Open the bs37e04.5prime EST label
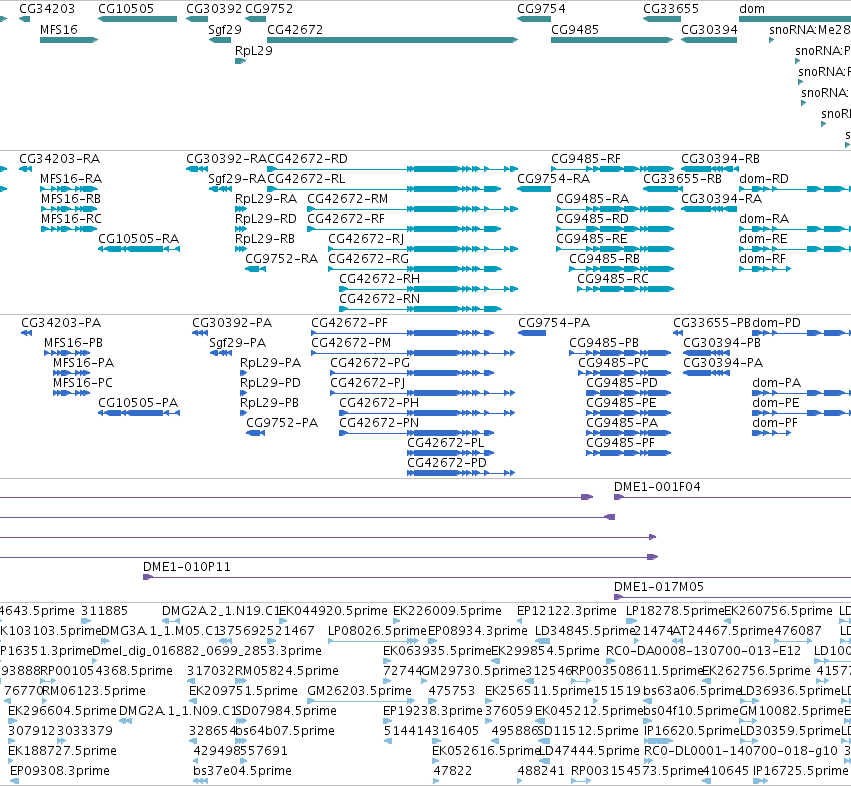 [242, 771]
